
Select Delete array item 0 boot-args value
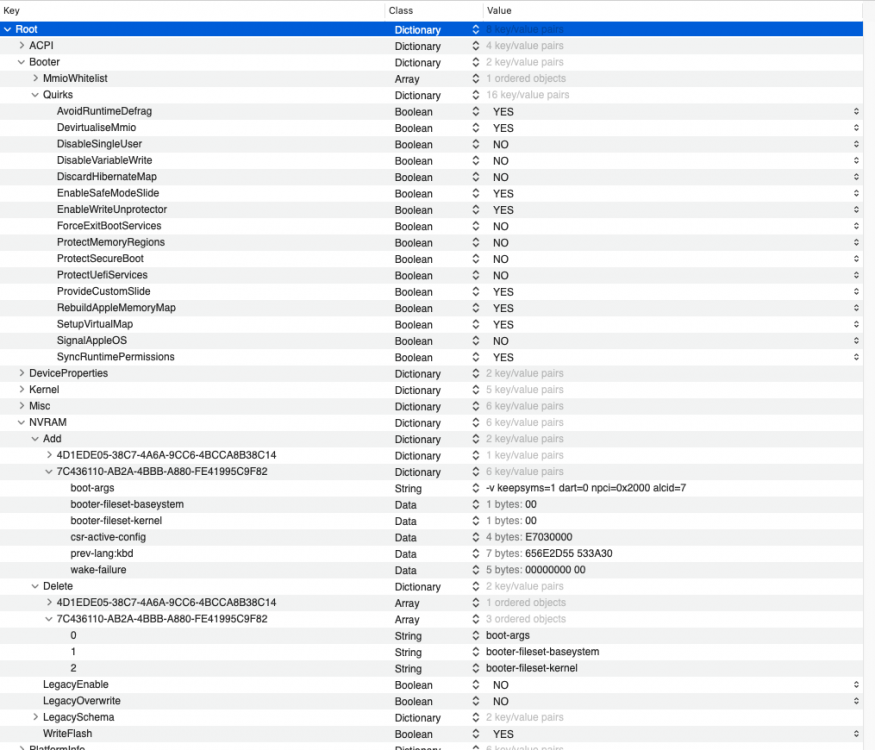(x=508, y=635)
